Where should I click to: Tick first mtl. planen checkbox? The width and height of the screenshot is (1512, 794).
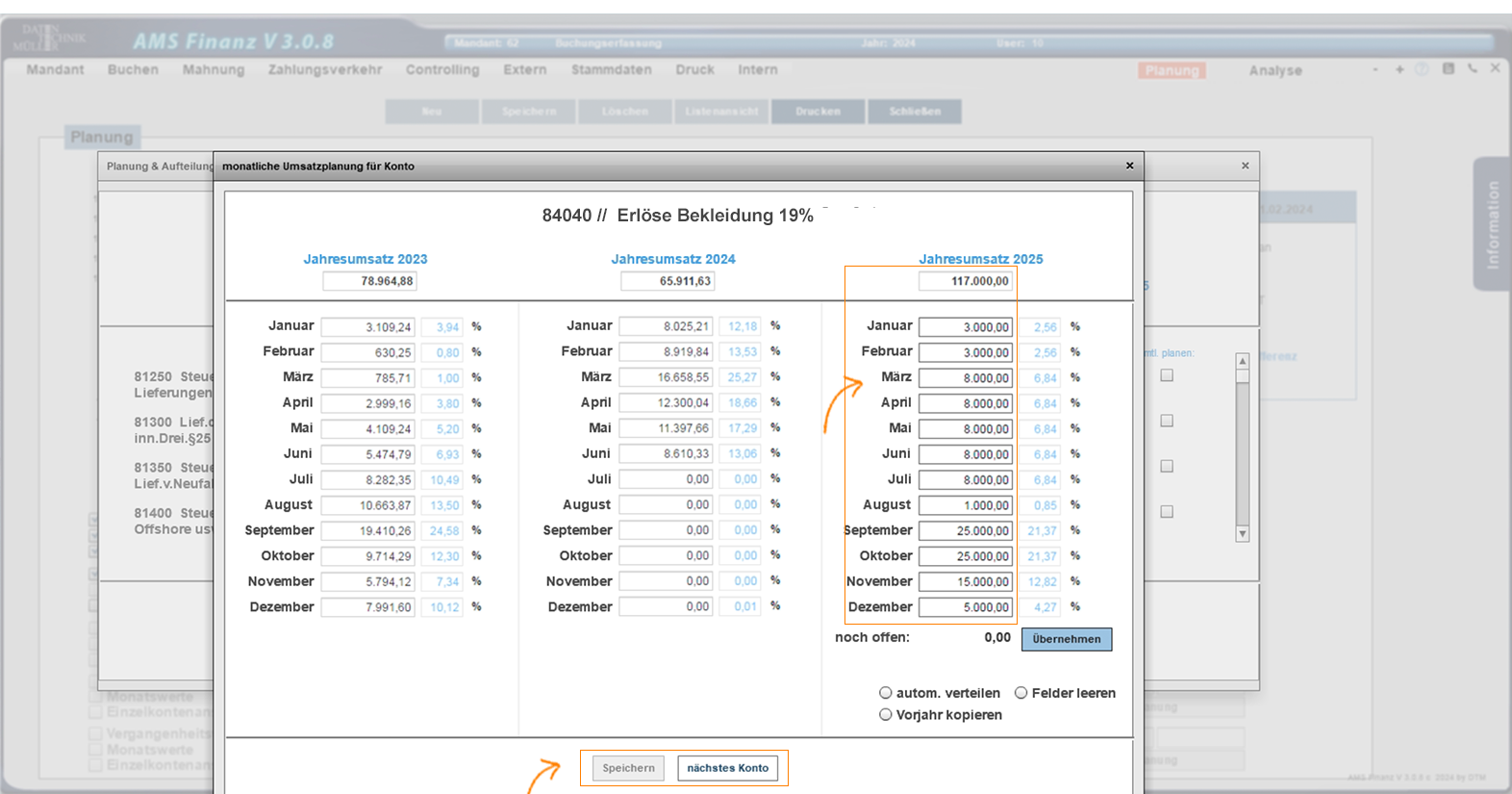[x=1167, y=375]
